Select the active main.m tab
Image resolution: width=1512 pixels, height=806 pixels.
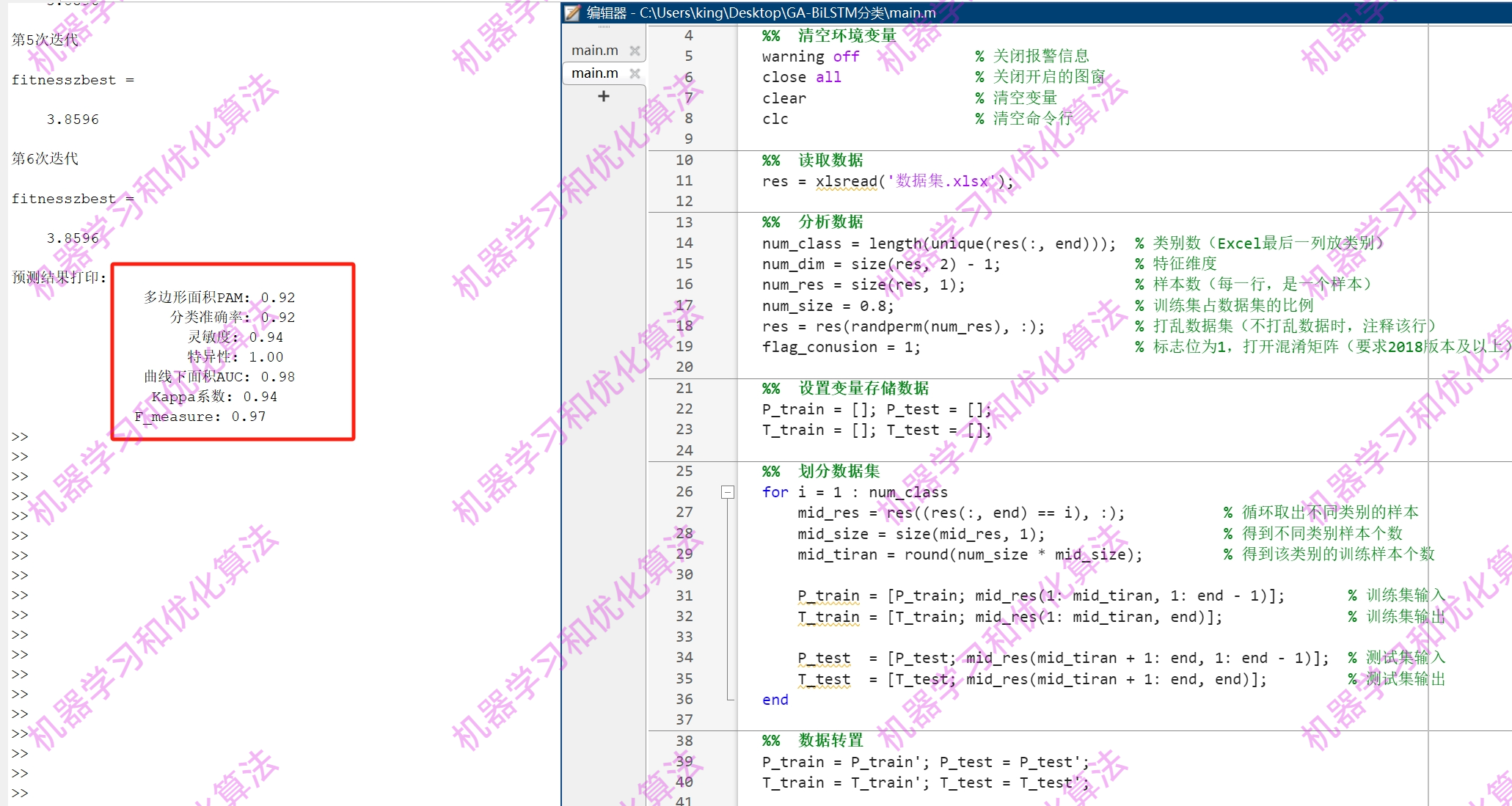pyautogui.click(x=594, y=73)
